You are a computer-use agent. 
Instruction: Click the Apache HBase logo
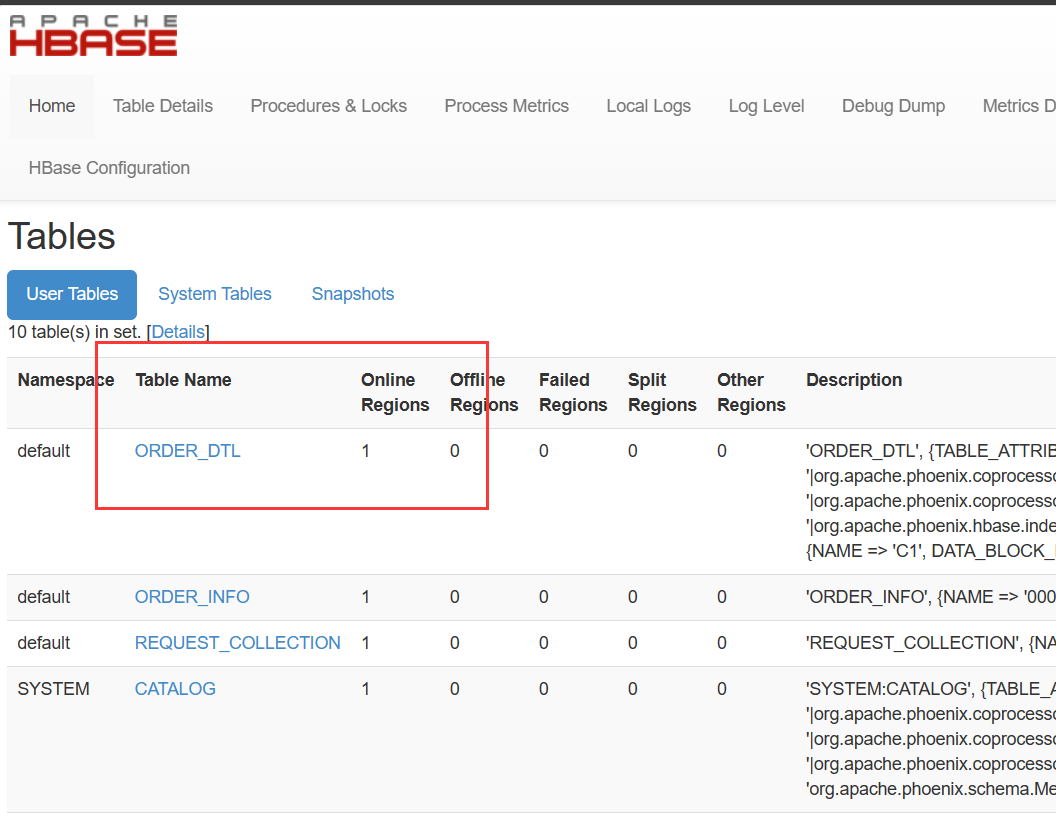(93, 36)
